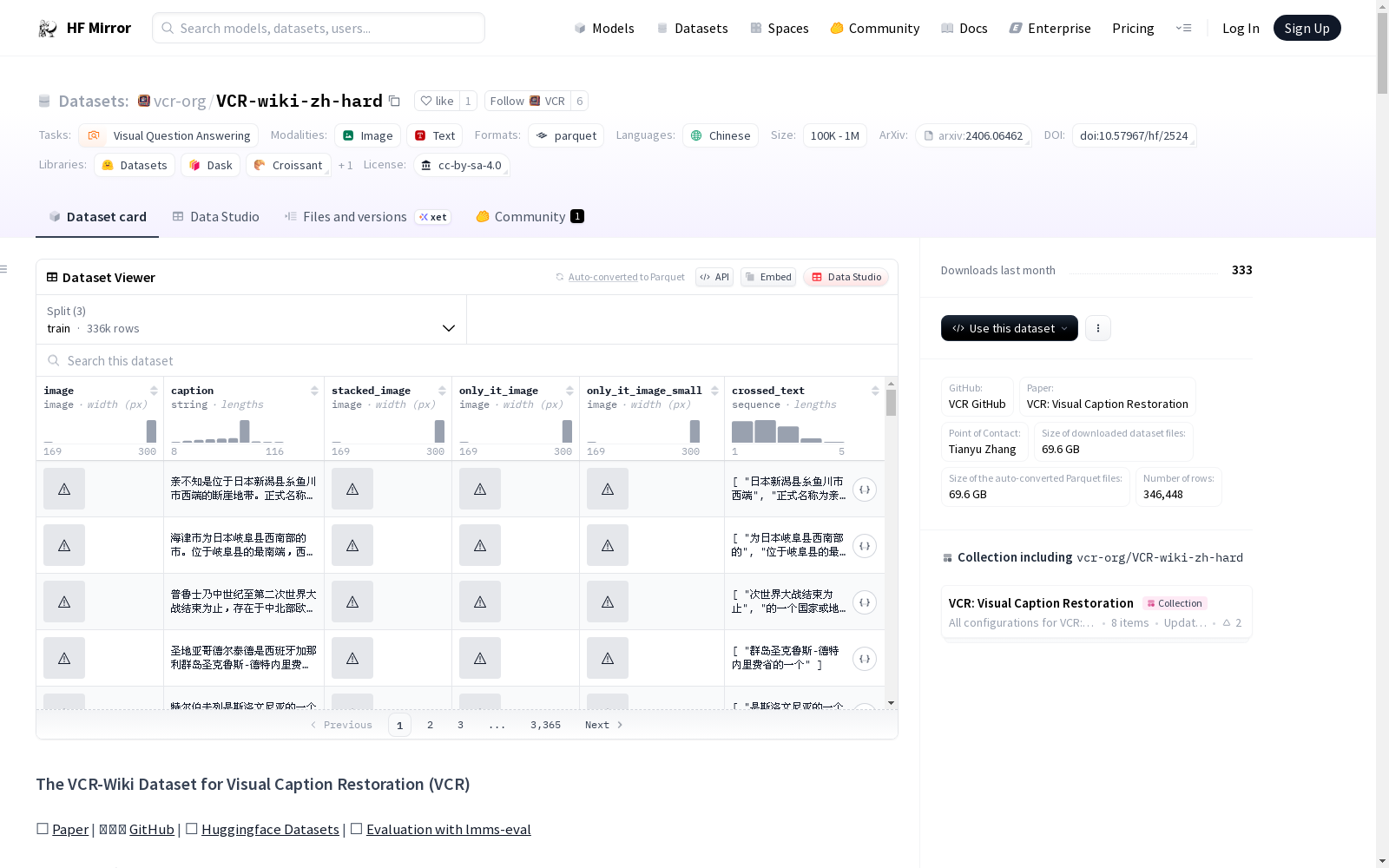Click the dataset viewer vertical scrollbar
1389x868 pixels.
tap(891, 542)
